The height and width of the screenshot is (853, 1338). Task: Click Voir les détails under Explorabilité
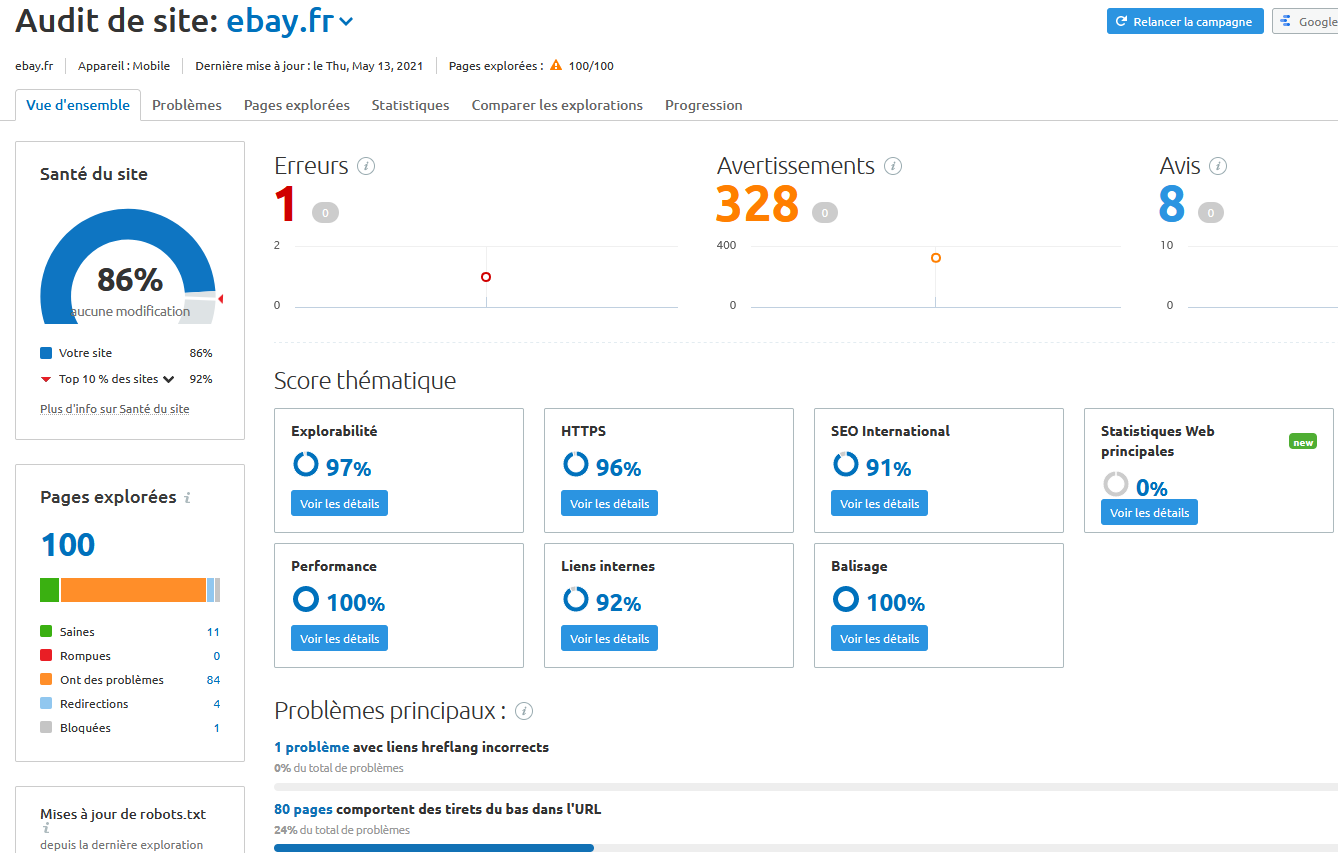(x=339, y=503)
